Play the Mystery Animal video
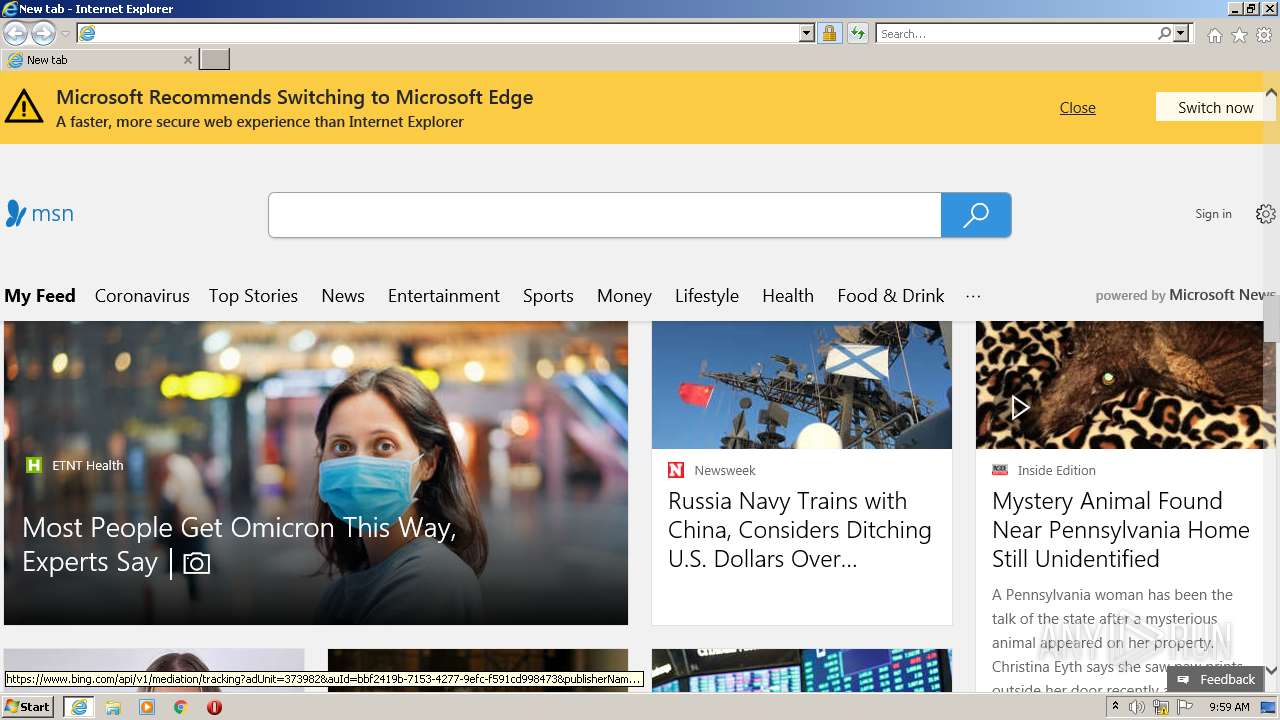 pos(1019,407)
